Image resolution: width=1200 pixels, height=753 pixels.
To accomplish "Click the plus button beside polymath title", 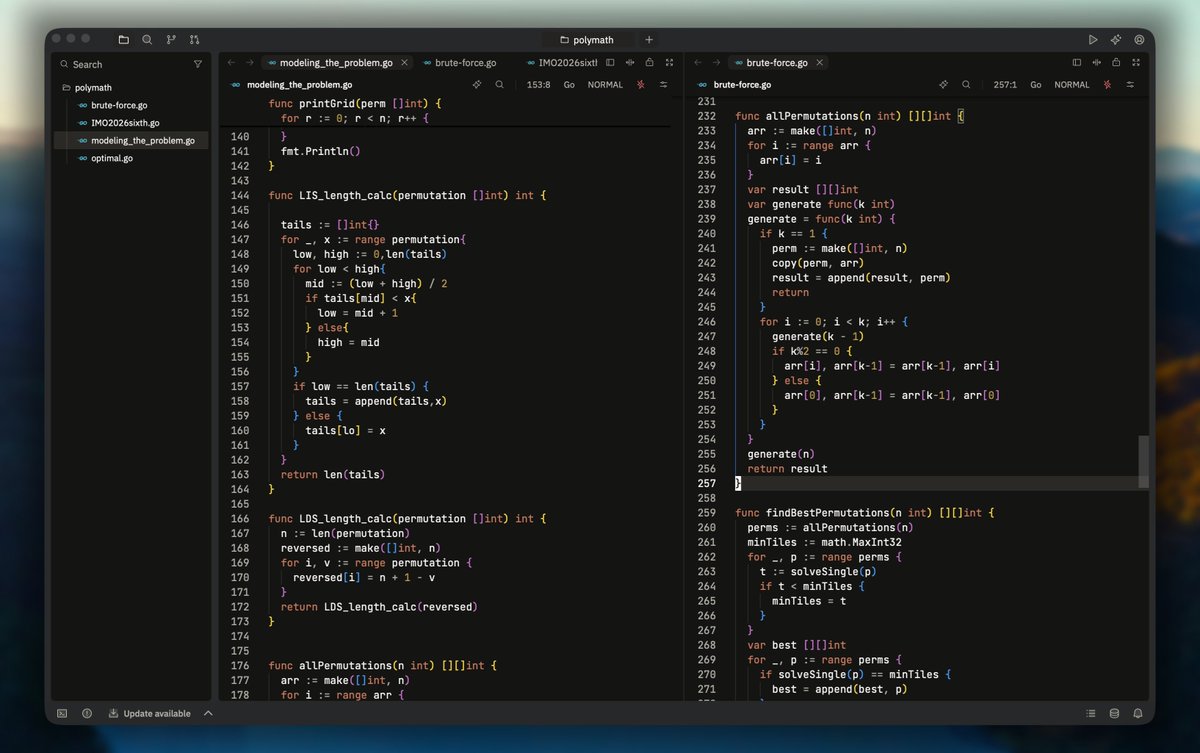I will tap(649, 40).
